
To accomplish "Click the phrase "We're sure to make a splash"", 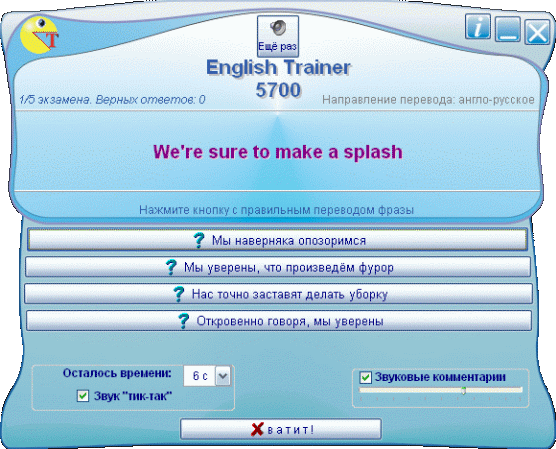I will [x=278, y=152].
